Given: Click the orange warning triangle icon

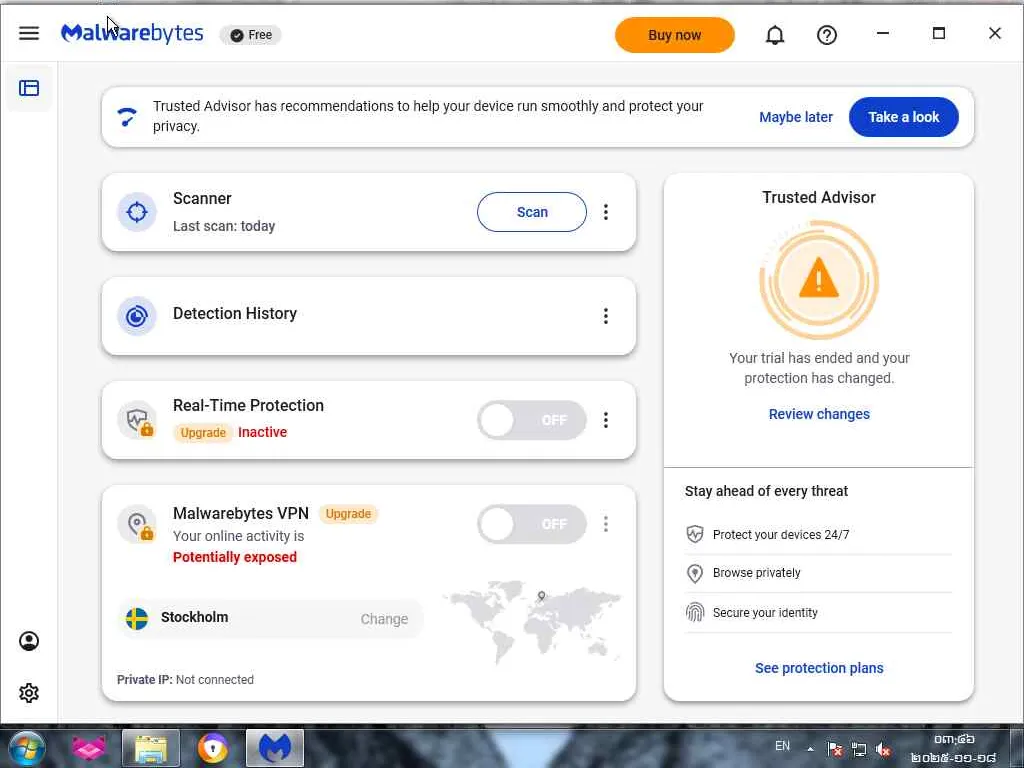Looking at the screenshot, I should (819, 277).
